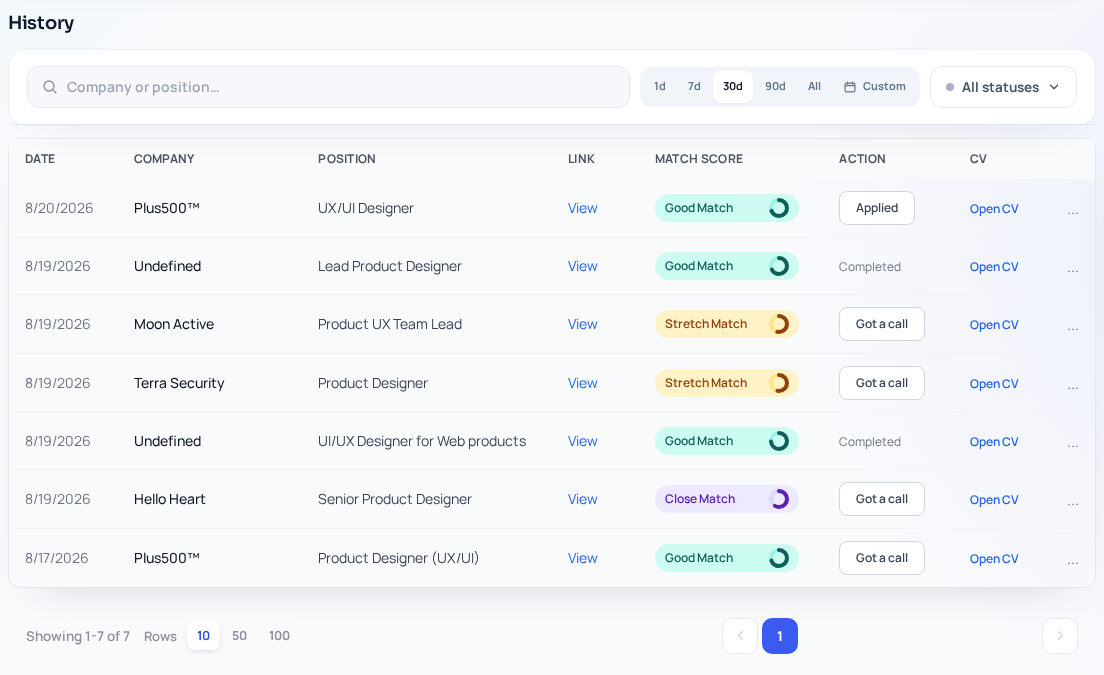This screenshot has height=675, width=1104.
Task: View link for Moon Active job
Action: coord(582,324)
